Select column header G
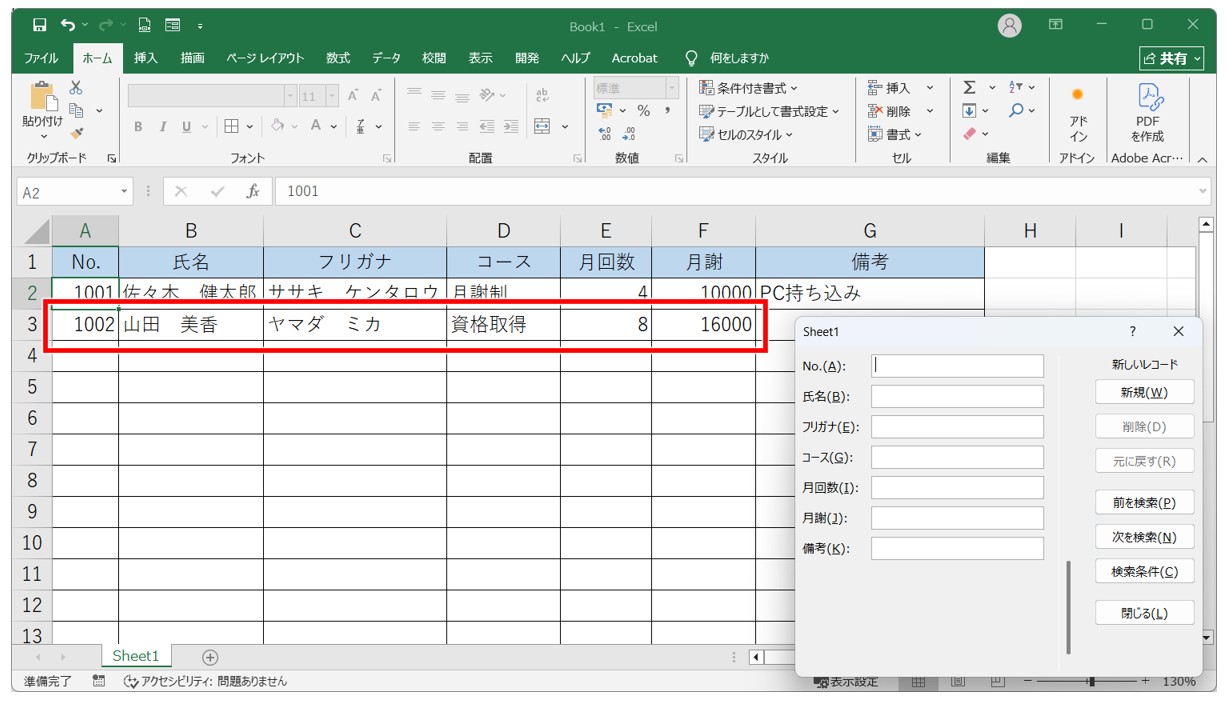Image resolution: width=1226 pixels, height=702 pixels. coord(870,231)
